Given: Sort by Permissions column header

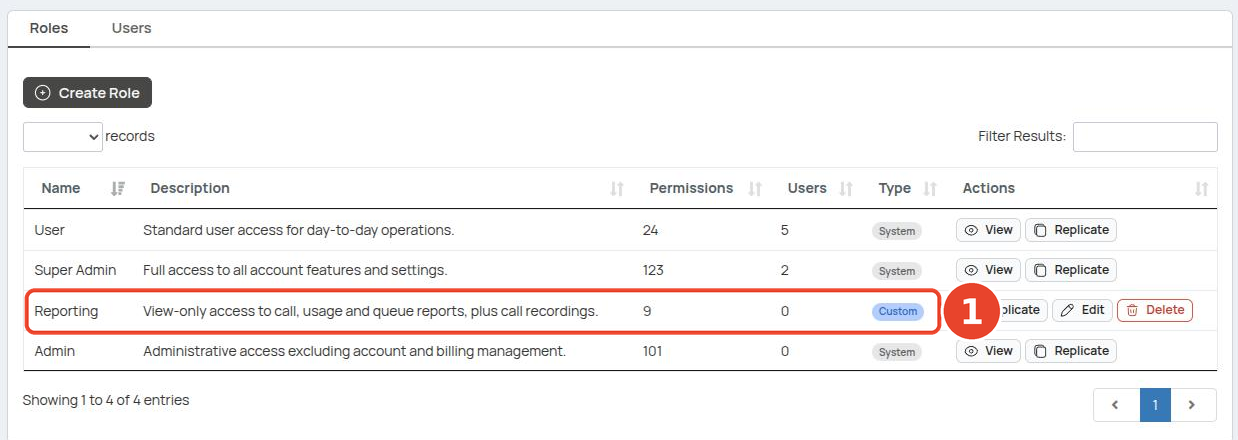Looking at the screenshot, I should pos(705,188).
